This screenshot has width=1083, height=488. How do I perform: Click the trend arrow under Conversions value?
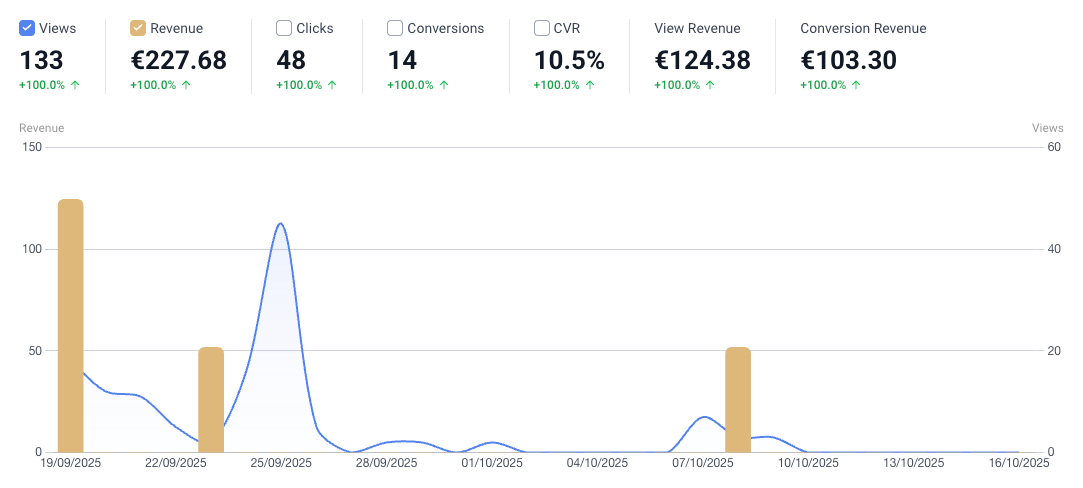(x=443, y=85)
